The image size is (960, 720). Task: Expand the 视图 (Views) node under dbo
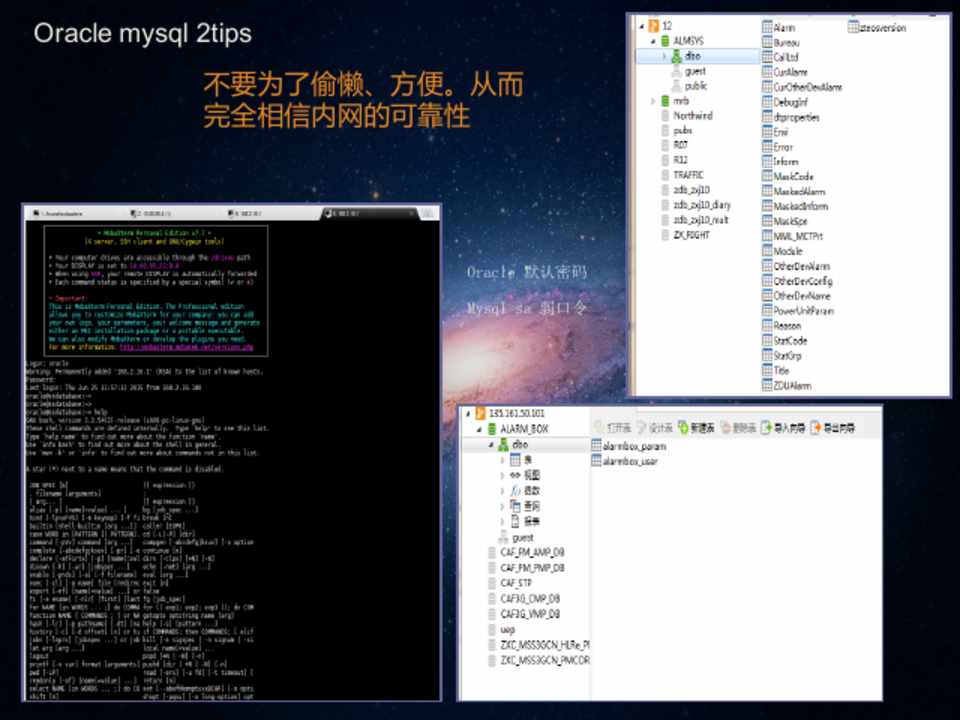[x=502, y=476]
